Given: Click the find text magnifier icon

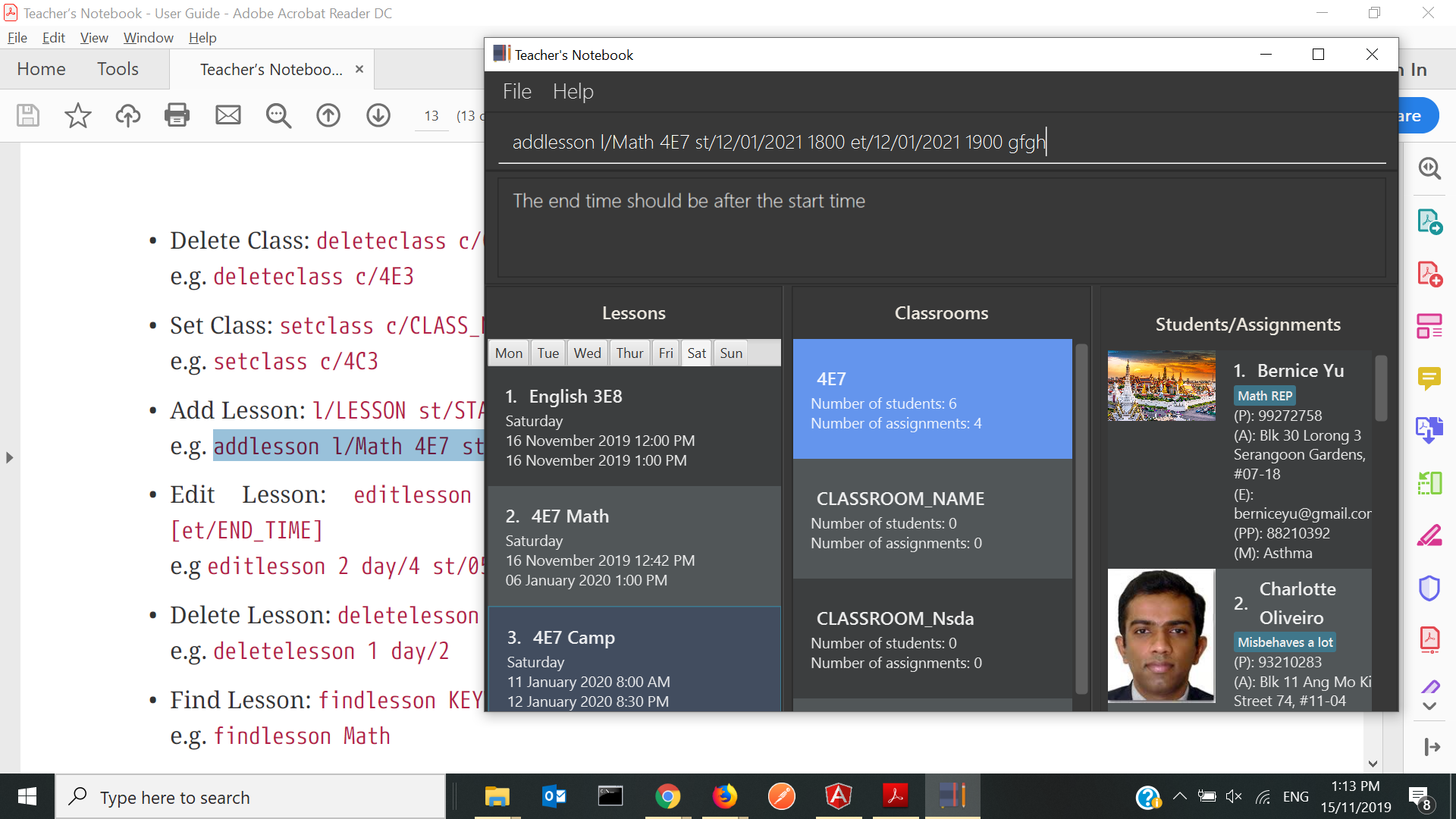Looking at the screenshot, I should [x=278, y=115].
